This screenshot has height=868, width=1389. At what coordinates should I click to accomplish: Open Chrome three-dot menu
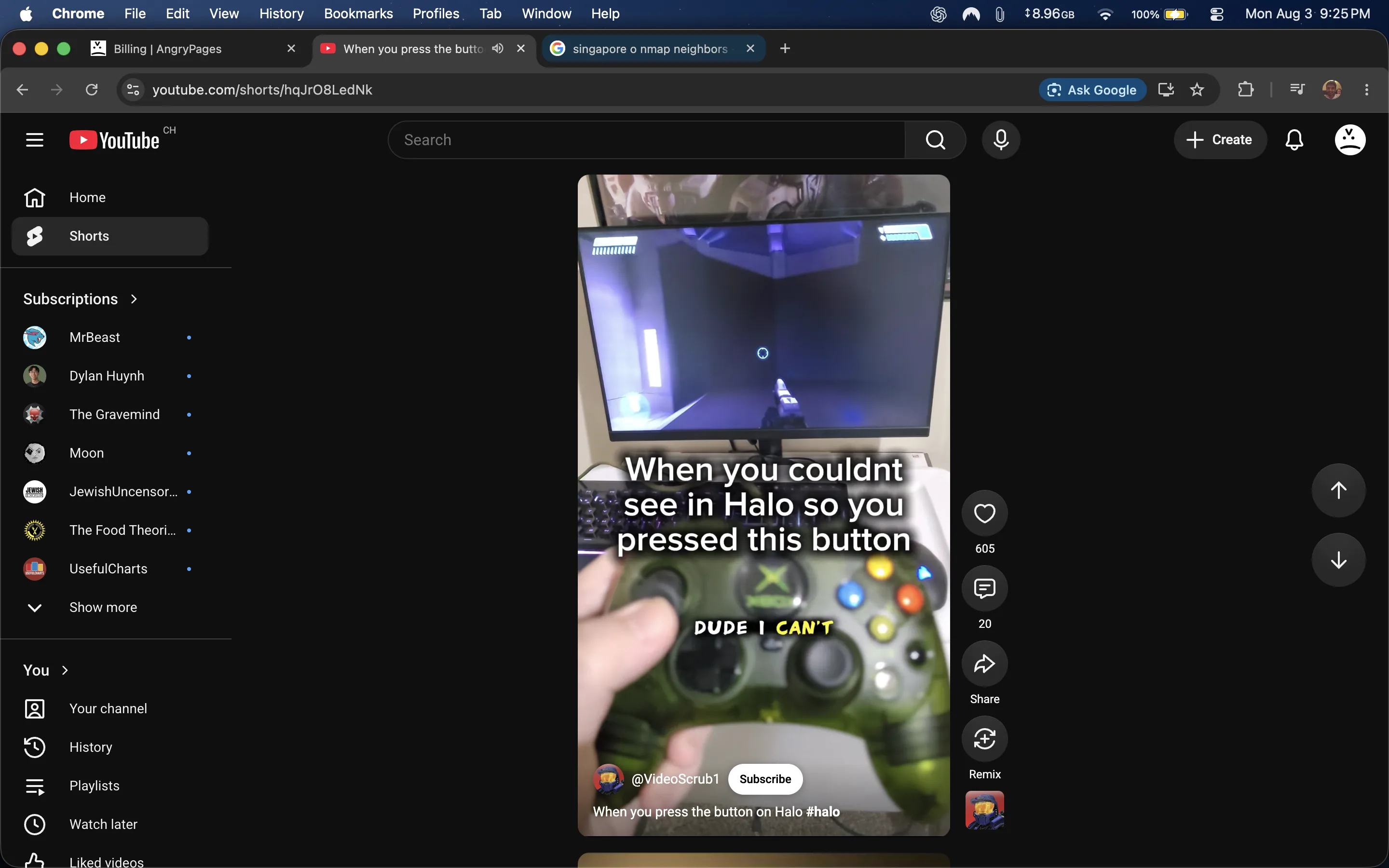[x=1366, y=90]
